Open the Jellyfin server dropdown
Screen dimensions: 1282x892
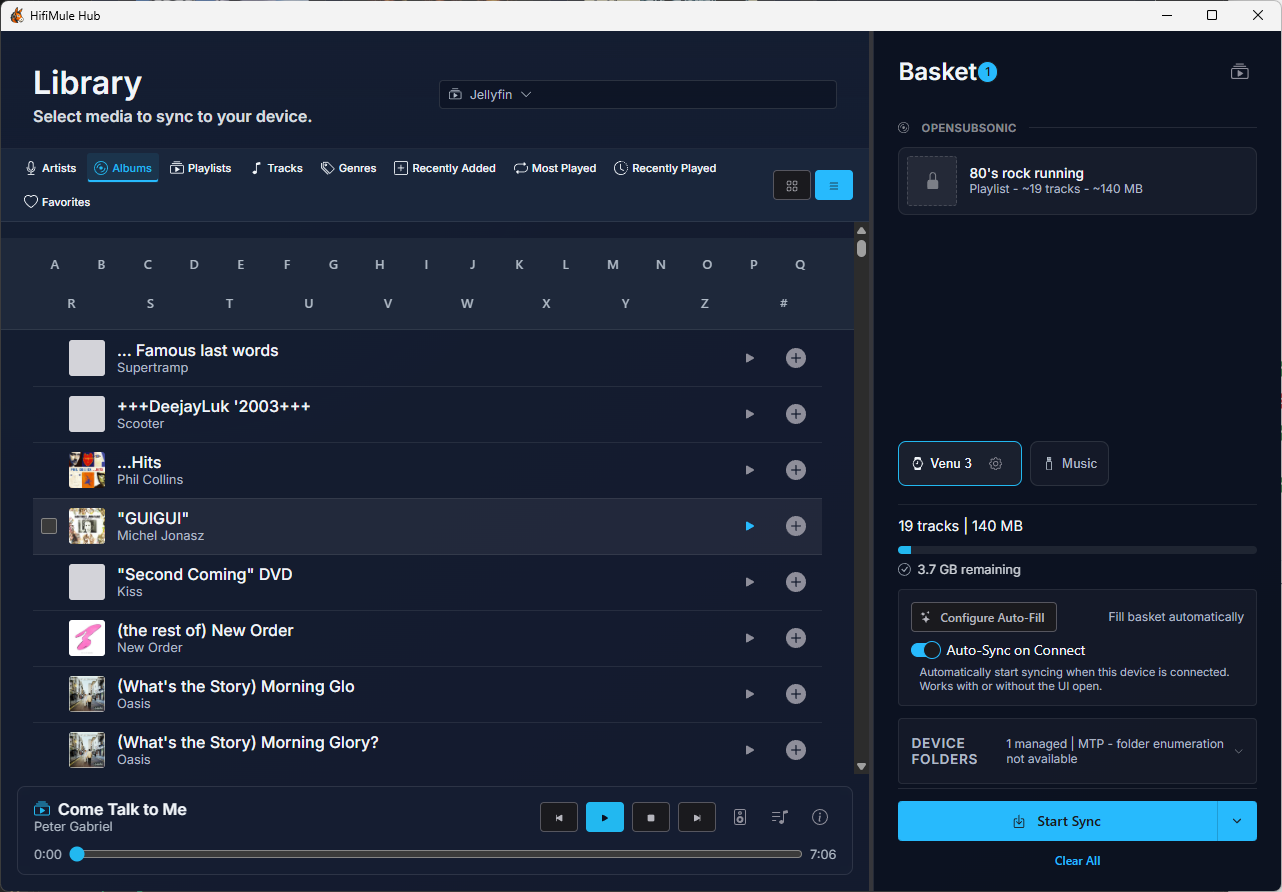[638, 94]
